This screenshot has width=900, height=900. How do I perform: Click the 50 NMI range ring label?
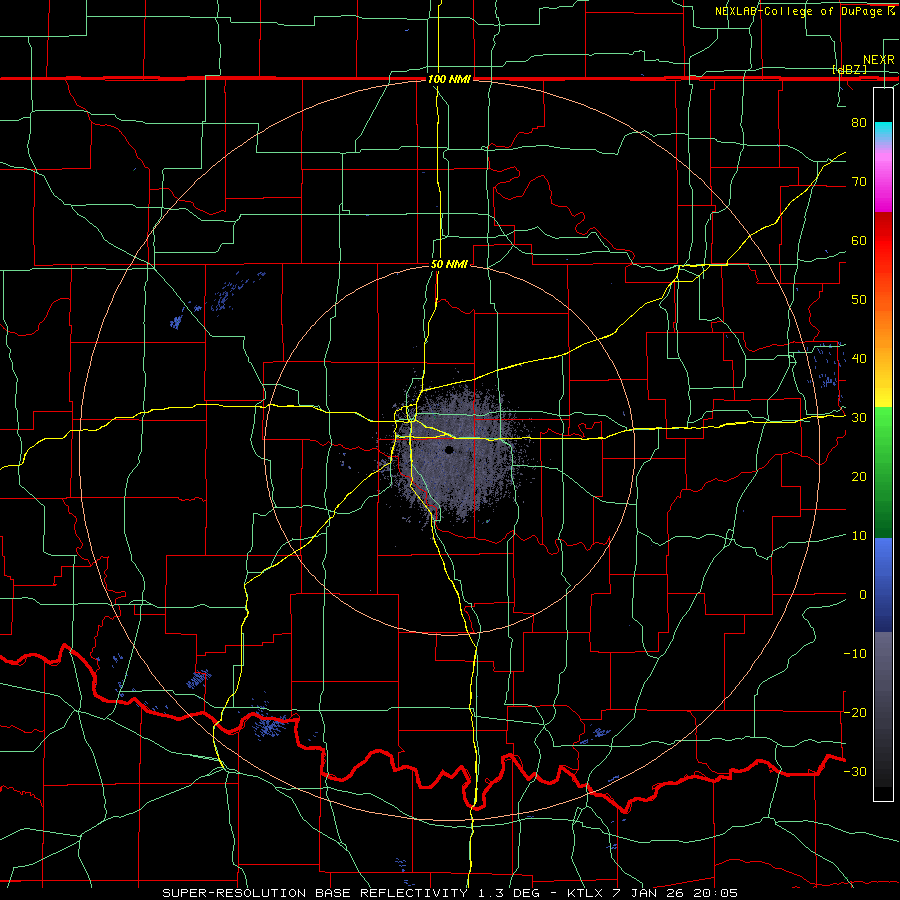tap(449, 264)
